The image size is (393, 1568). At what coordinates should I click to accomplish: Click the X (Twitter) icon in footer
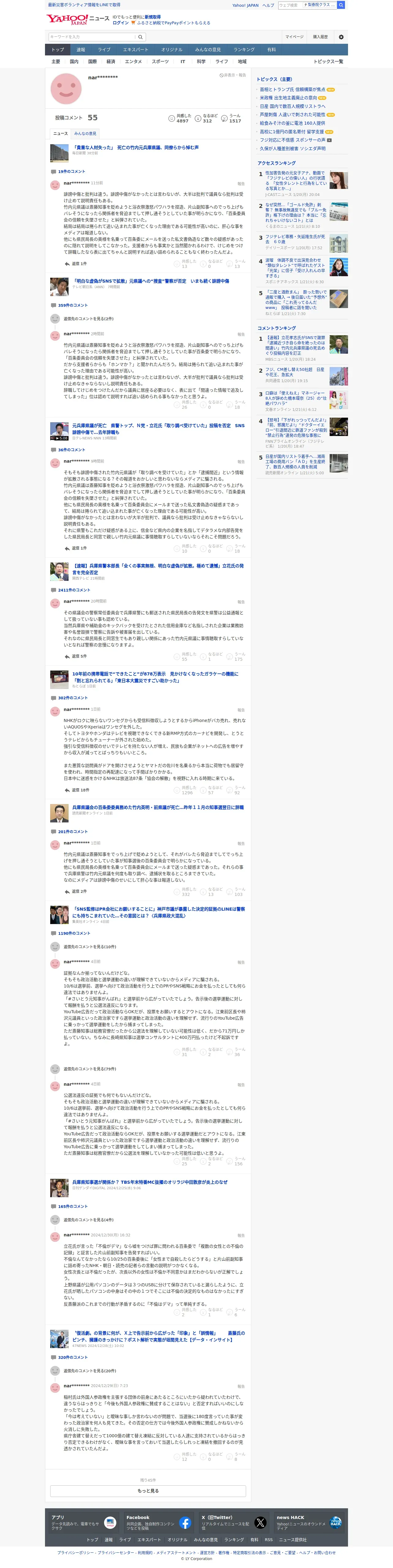[x=260, y=1523]
